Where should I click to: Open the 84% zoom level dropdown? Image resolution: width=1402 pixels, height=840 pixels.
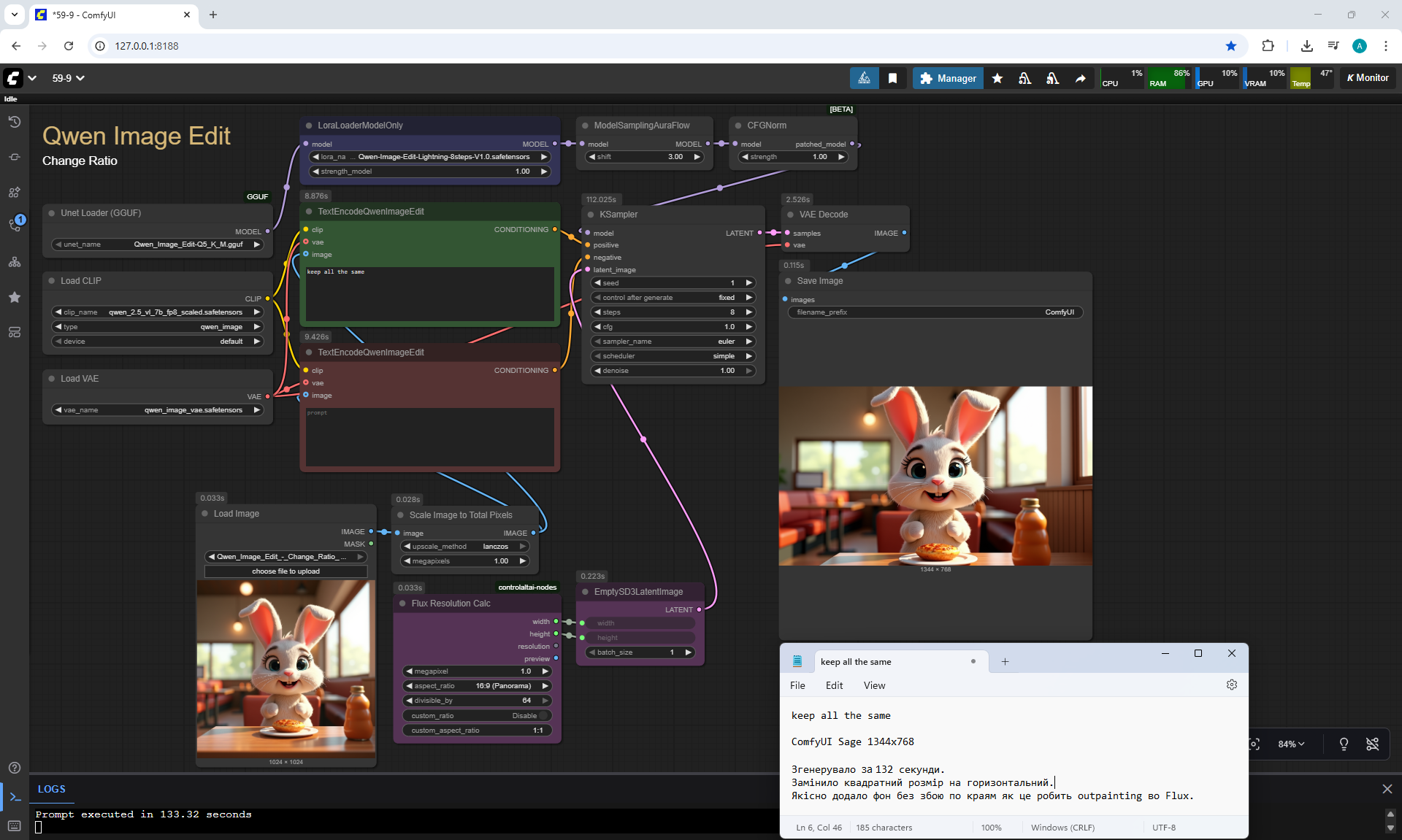tap(1291, 744)
